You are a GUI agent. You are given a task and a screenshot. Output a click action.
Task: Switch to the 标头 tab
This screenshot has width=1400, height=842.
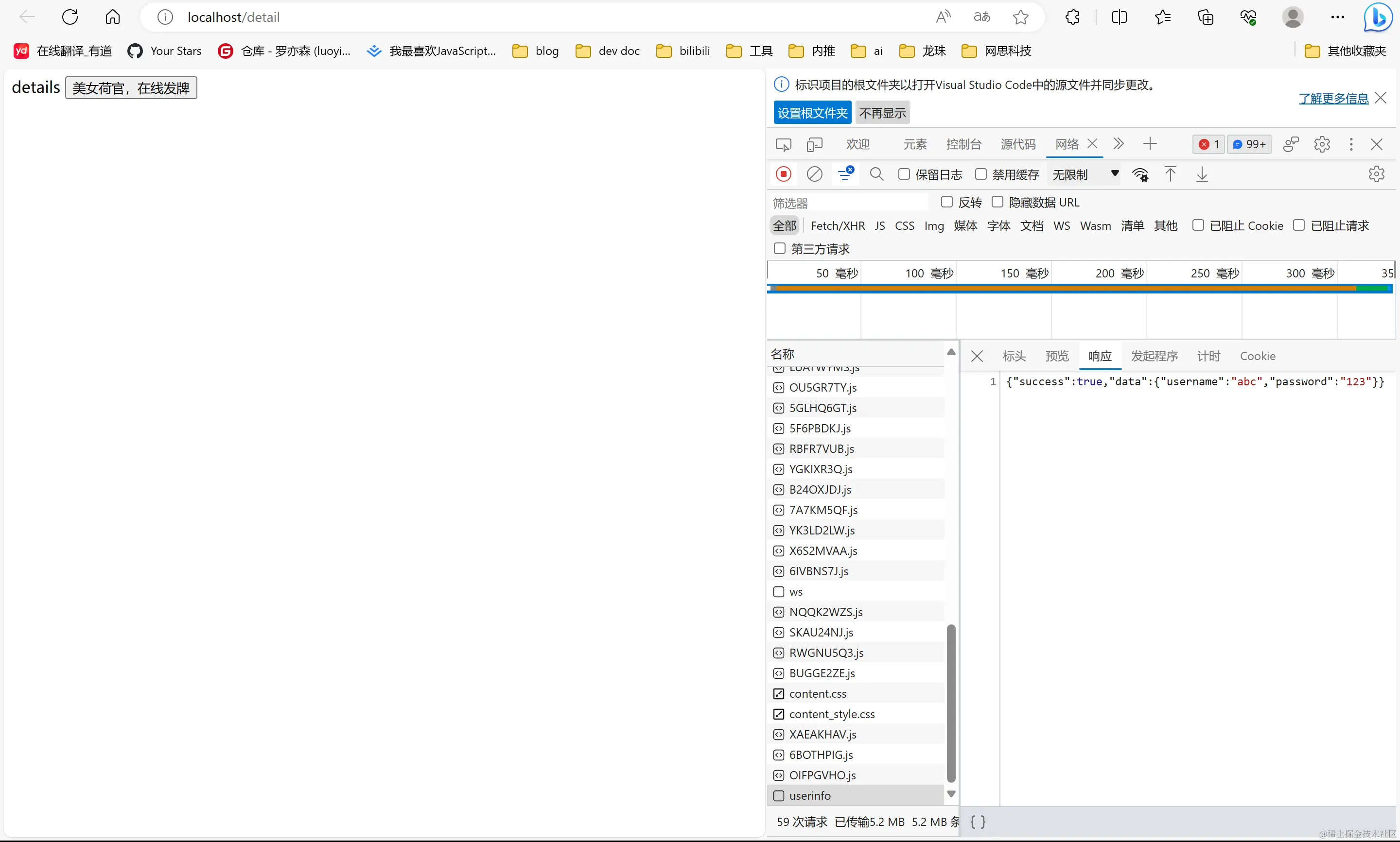(1014, 356)
